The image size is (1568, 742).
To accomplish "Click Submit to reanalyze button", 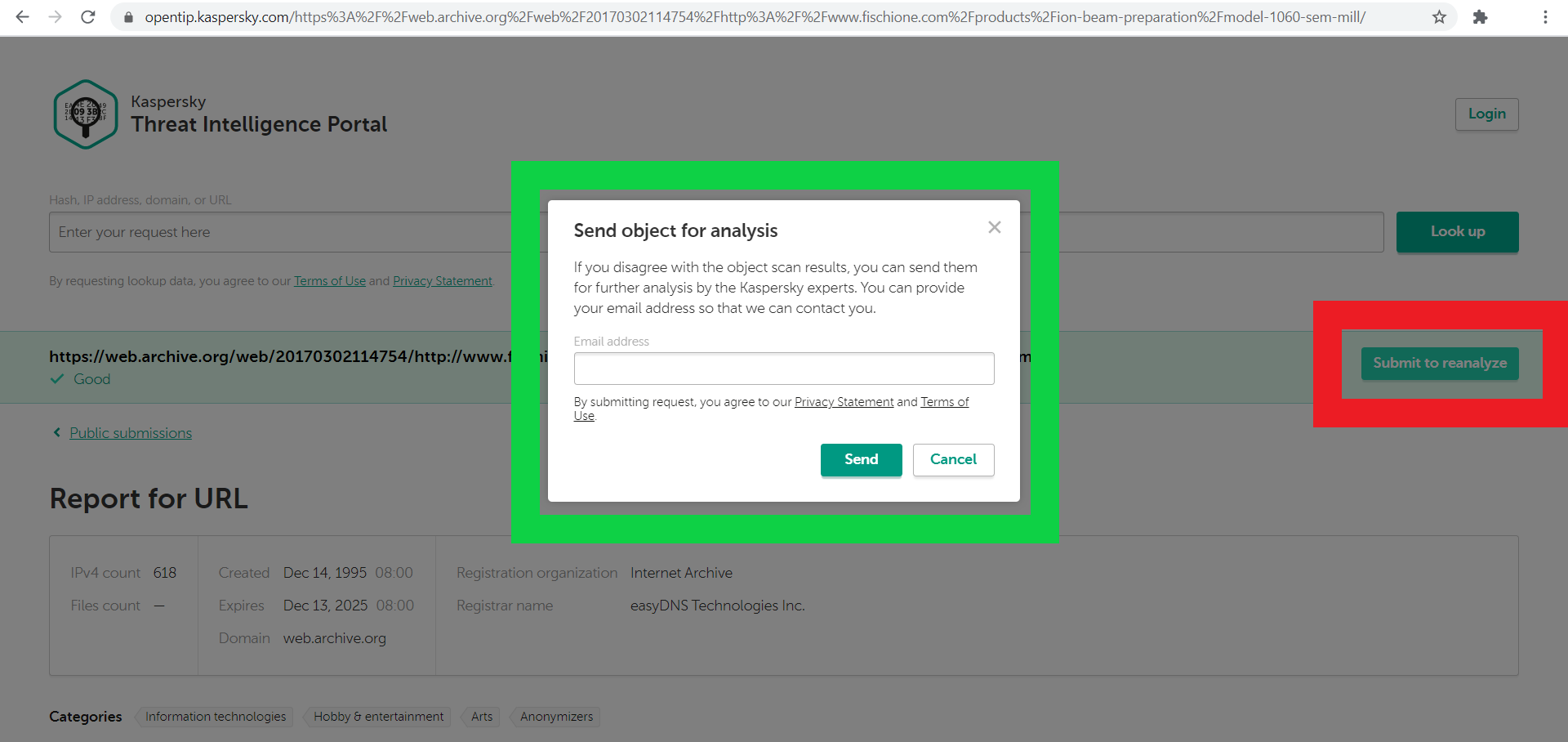I will (x=1440, y=363).
